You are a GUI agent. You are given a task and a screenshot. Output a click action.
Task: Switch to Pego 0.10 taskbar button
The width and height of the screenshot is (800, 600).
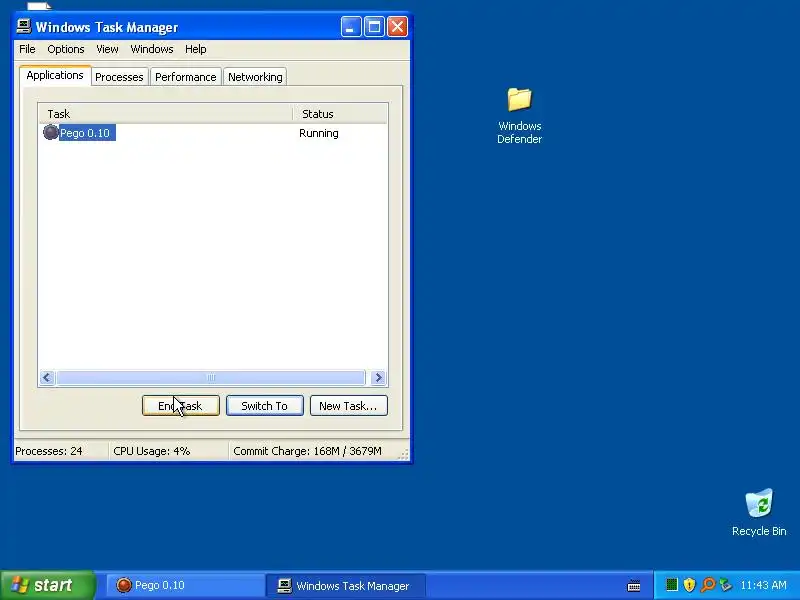point(185,585)
